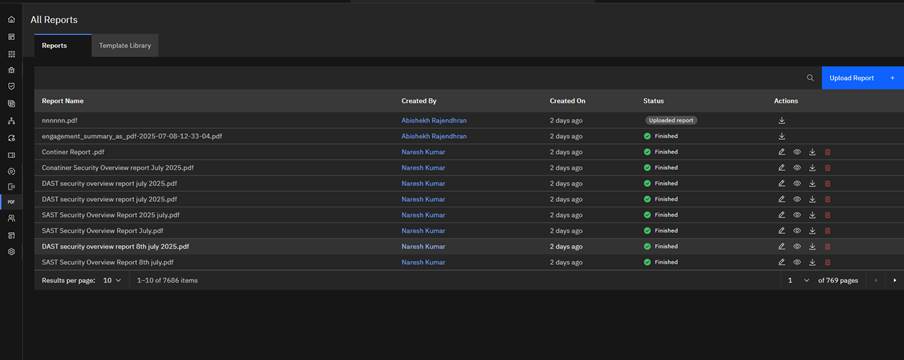Open the Results per page dropdown
The height and width of the screenshot is (360, 904).
[112, 280]
